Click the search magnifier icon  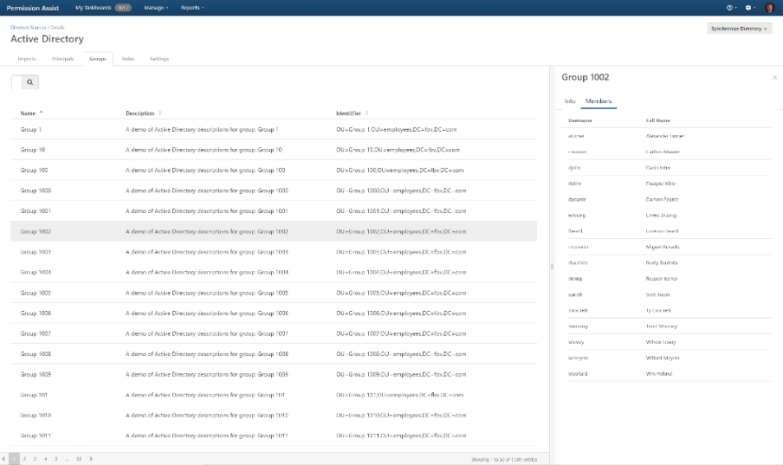click(30, 83)
